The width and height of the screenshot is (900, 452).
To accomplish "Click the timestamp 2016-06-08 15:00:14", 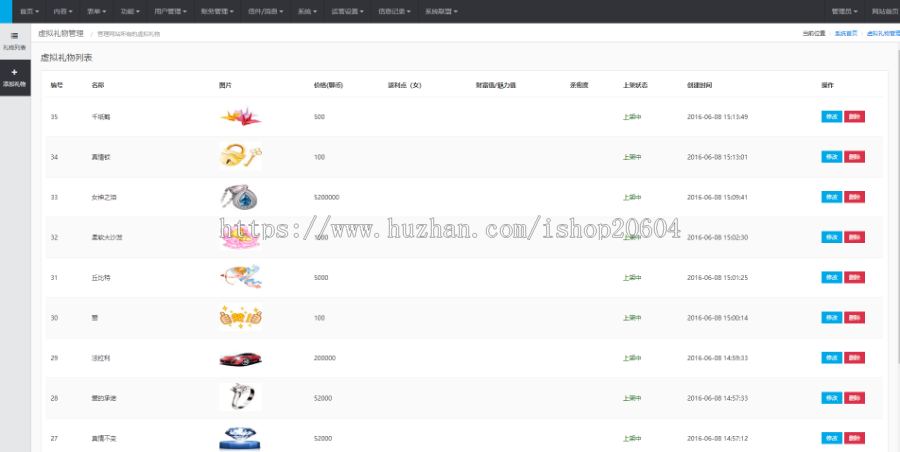I will [x=717, y=318].
